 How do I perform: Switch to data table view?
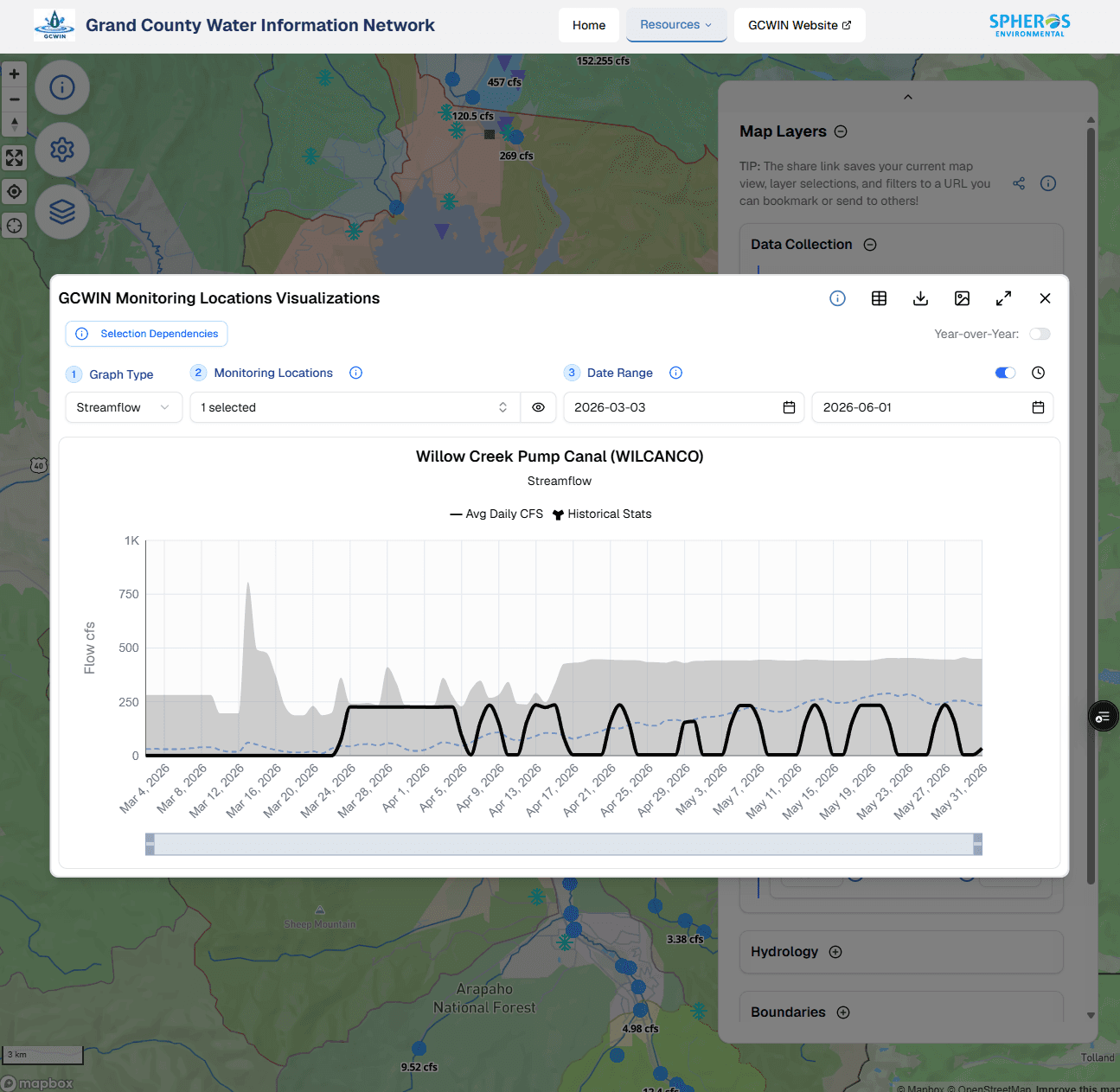879,298
